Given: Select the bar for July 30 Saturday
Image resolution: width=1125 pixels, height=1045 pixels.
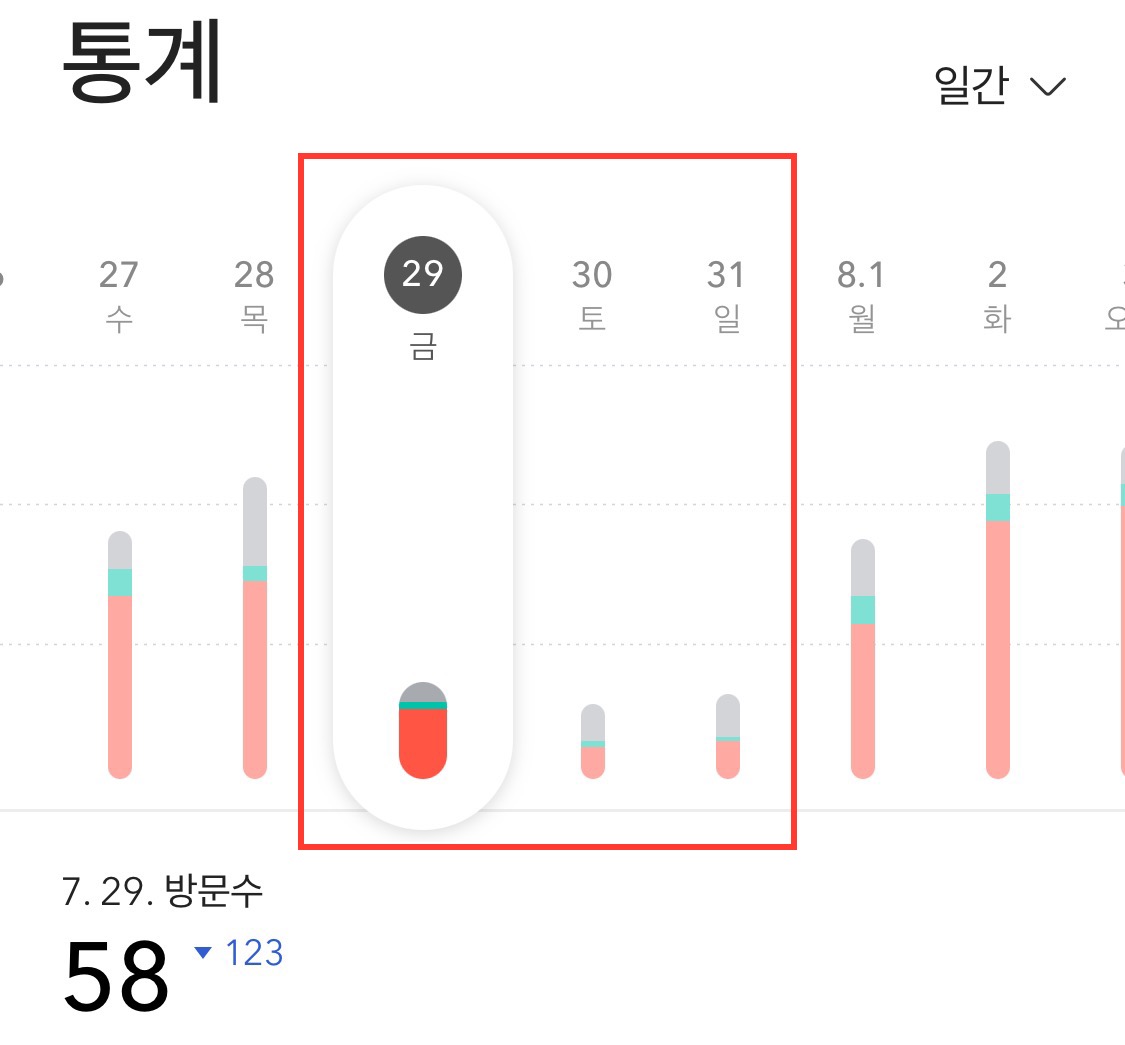Looking at the screenshot, I should (x=592, y=740).
